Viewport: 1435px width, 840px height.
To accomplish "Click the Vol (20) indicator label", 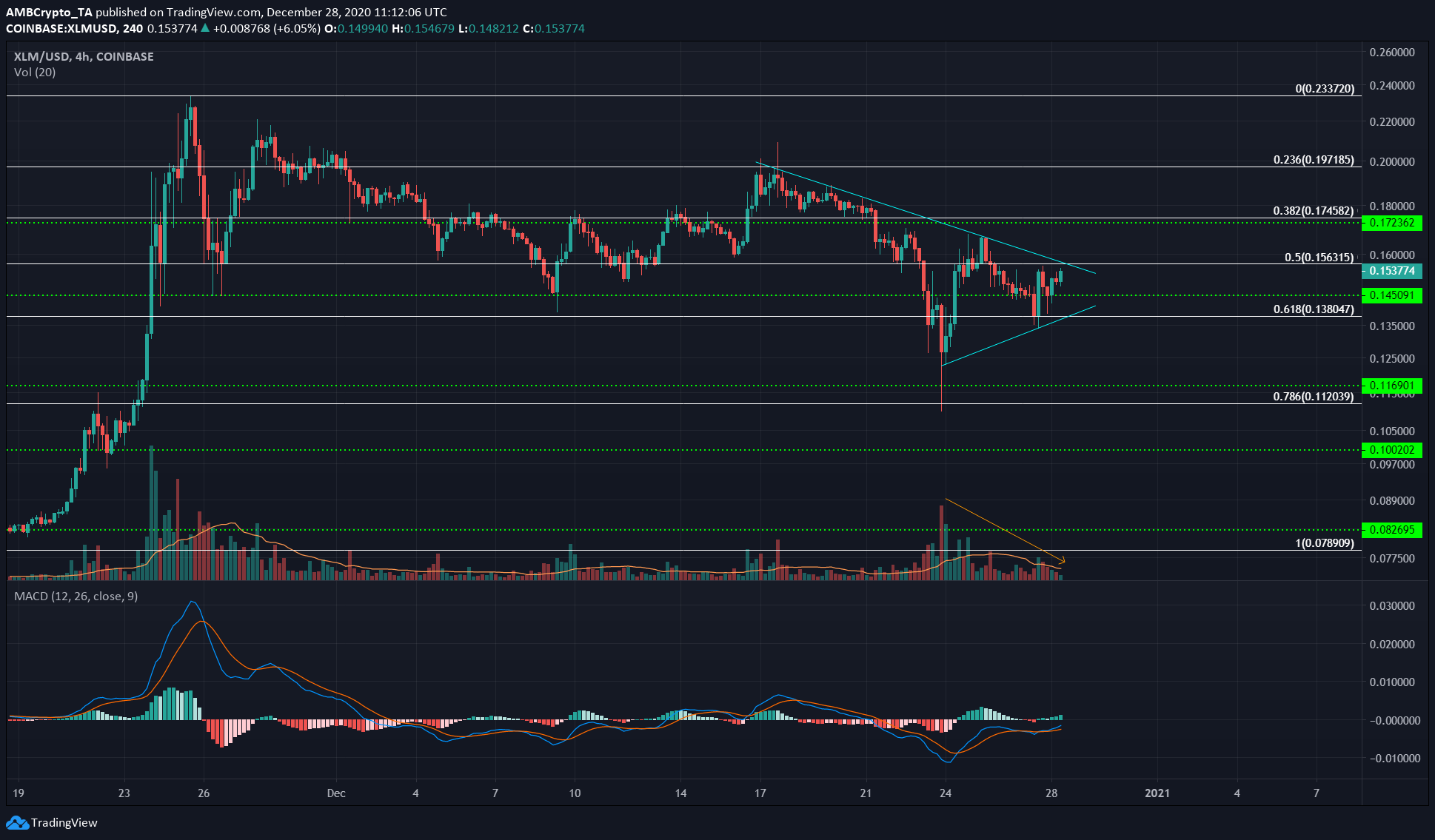I will 35,72.
